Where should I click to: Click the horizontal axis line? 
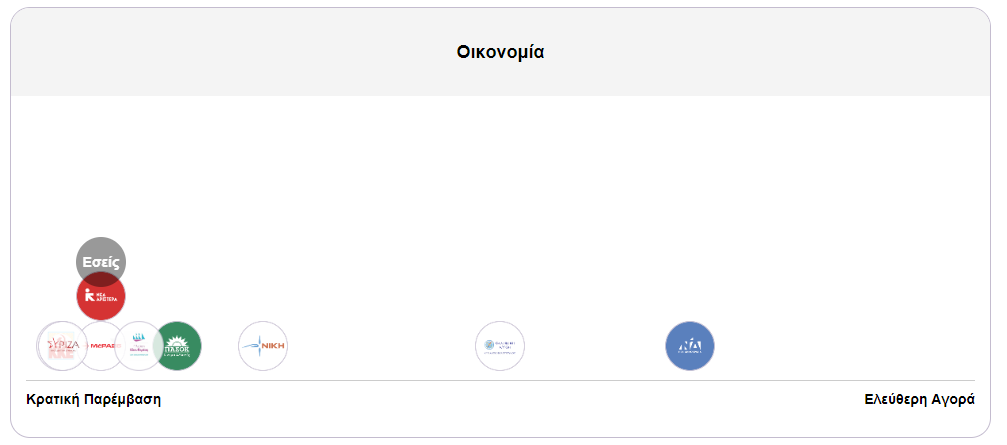pos(500,380)
